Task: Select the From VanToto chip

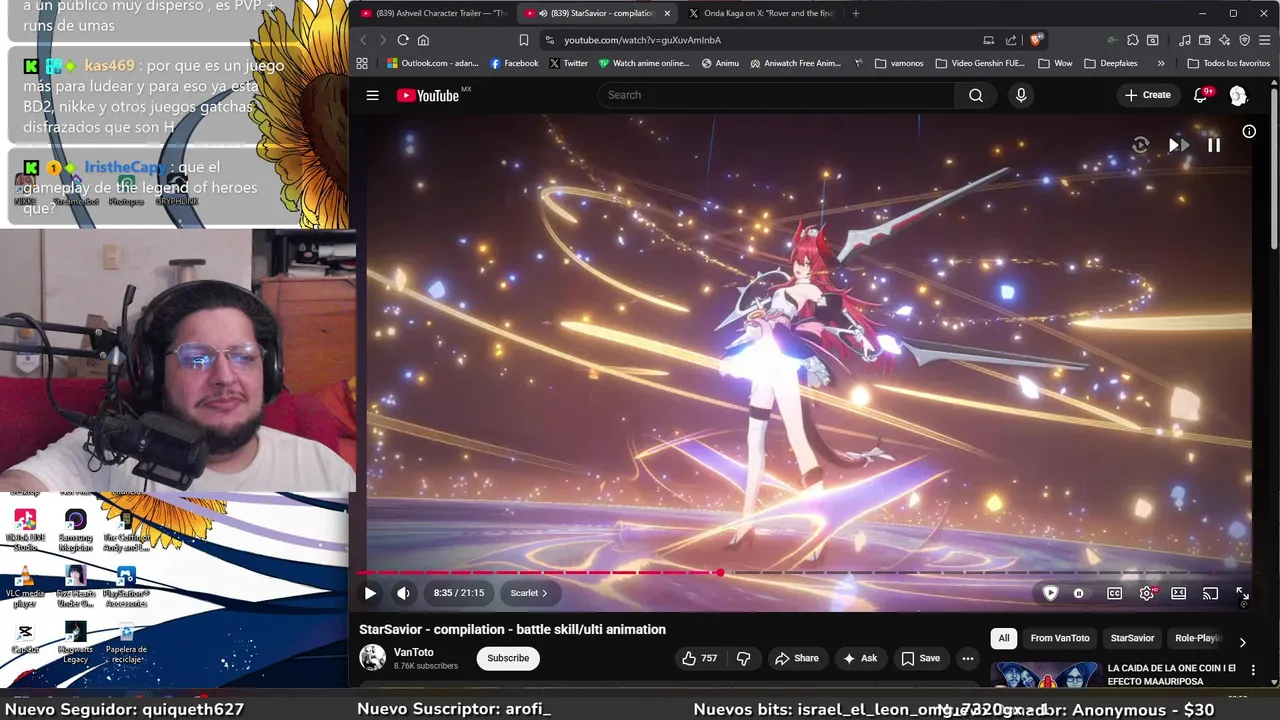Action: [x=1060, y=638]
